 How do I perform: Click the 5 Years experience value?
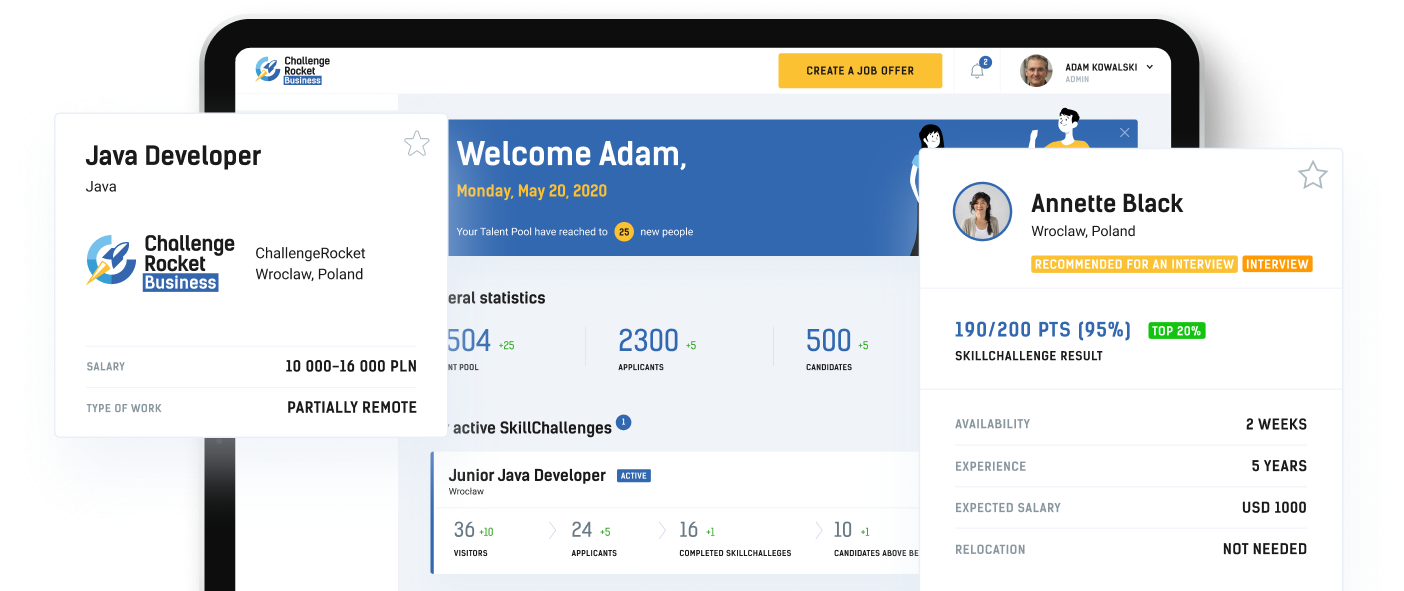tap(1279, 466)
